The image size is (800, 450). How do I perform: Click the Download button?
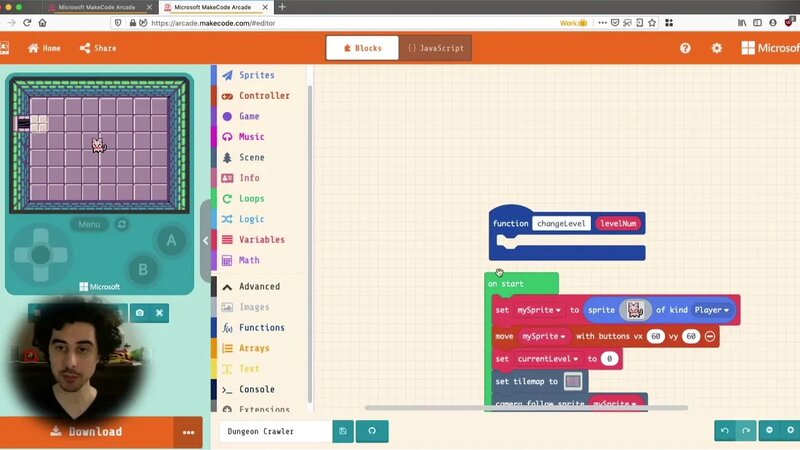point(86,432)
